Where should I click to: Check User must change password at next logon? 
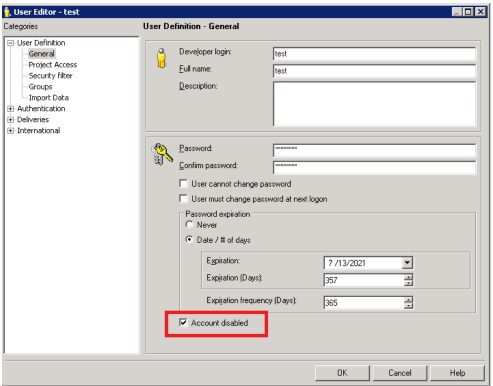[183, 199]
